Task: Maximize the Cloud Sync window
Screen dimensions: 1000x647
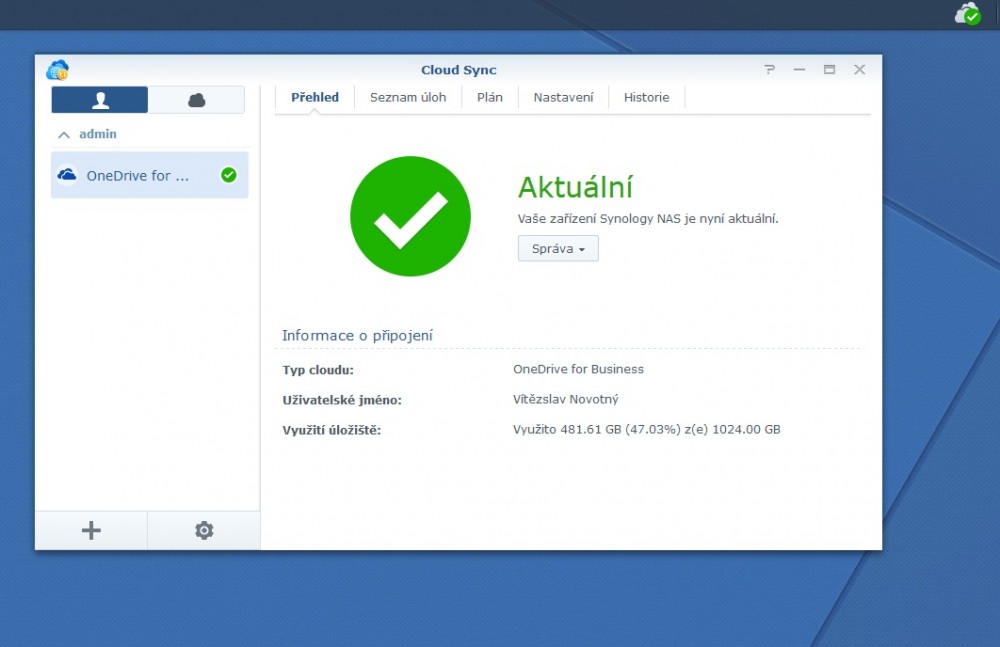Action: [829, 70]
